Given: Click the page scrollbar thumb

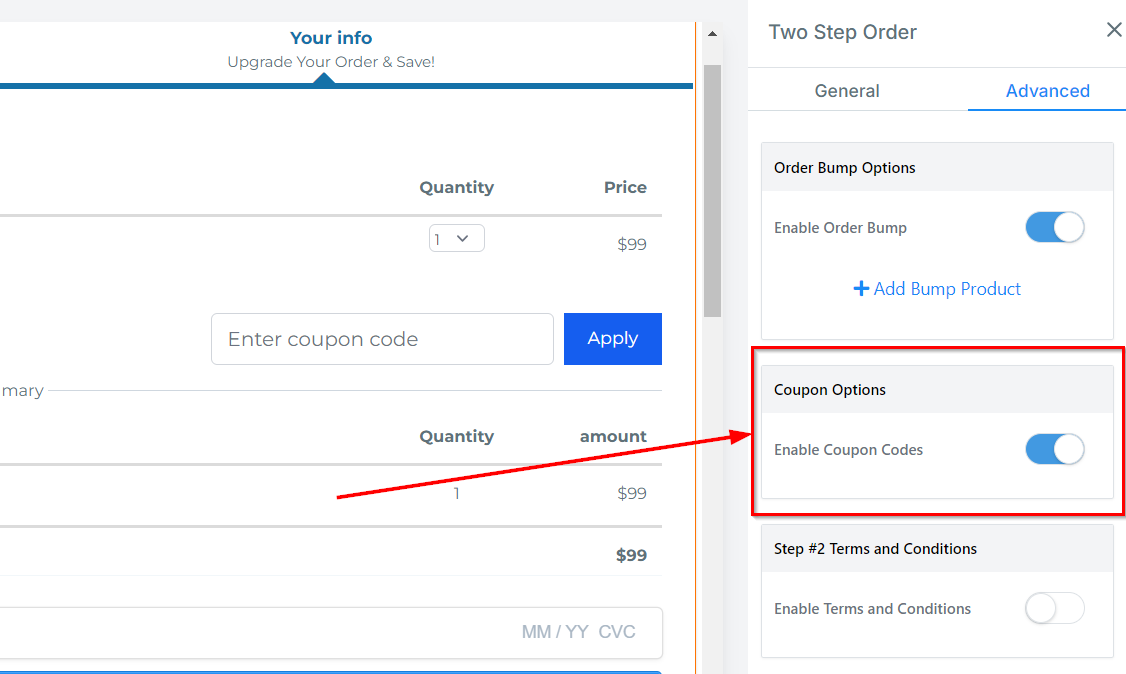Looking at the screenshot, I should click(712, 190).
